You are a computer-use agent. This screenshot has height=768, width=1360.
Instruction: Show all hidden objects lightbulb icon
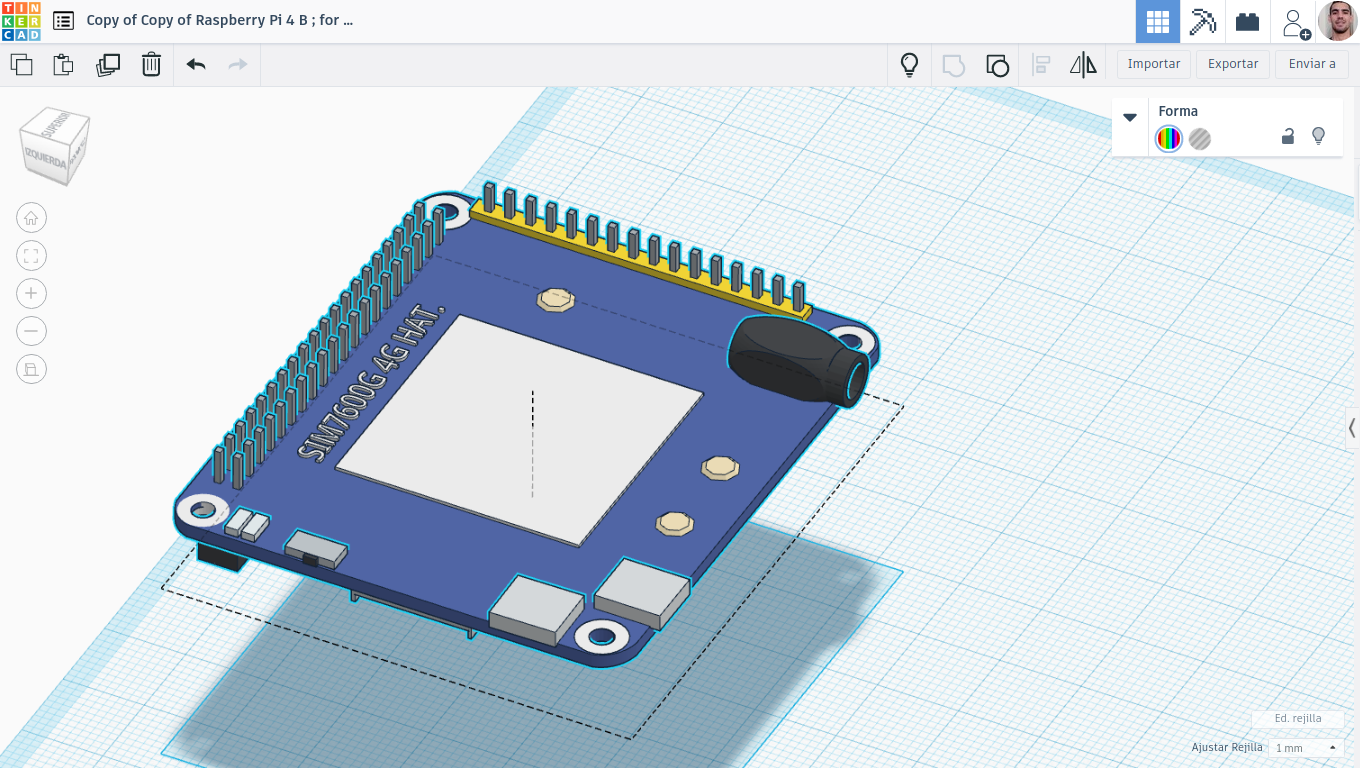pyautogui.click(x=909, y=65)
